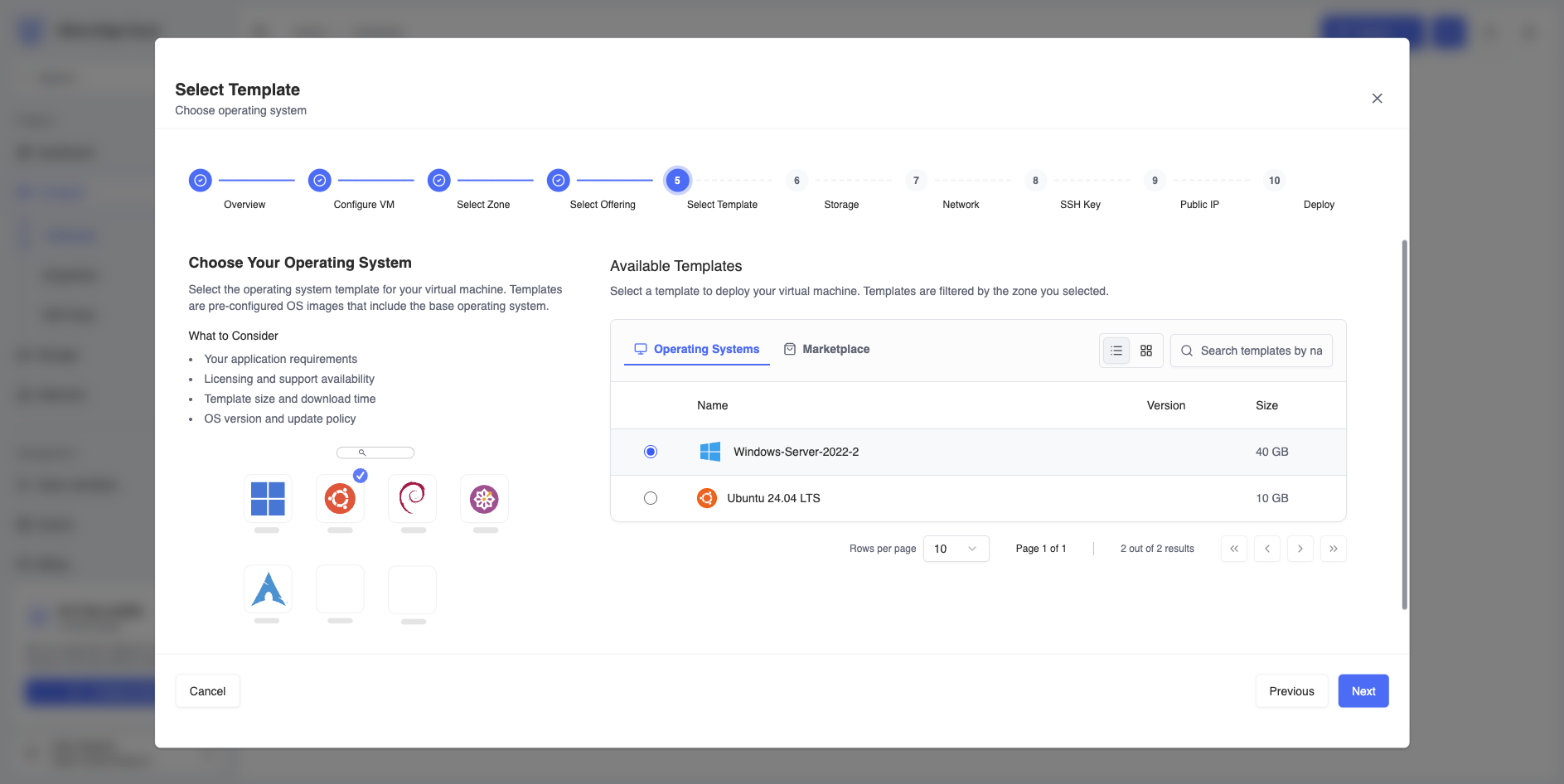Click the Previous button
The width and height of the screenshot is (1564, 784).
pyautogui.click(x=1291, y=691)
